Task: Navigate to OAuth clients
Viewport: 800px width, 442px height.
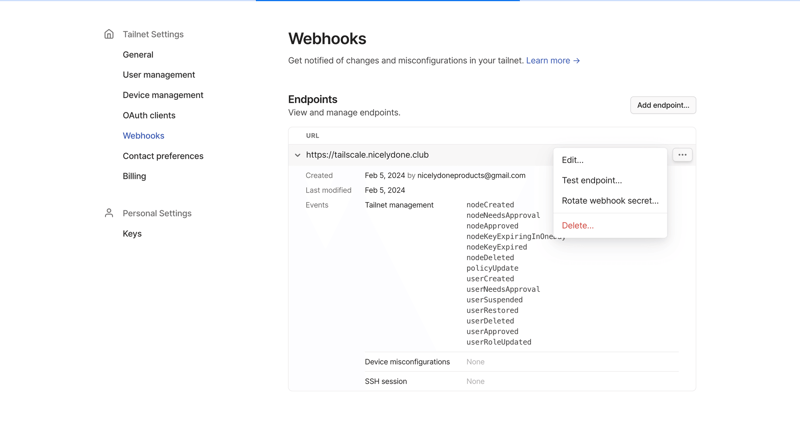Action: [x=149, y=115]
